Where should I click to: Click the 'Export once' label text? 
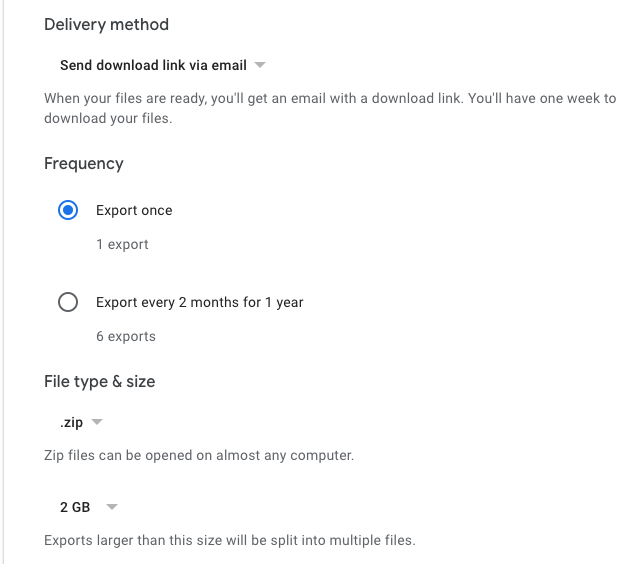pos(134,210)
